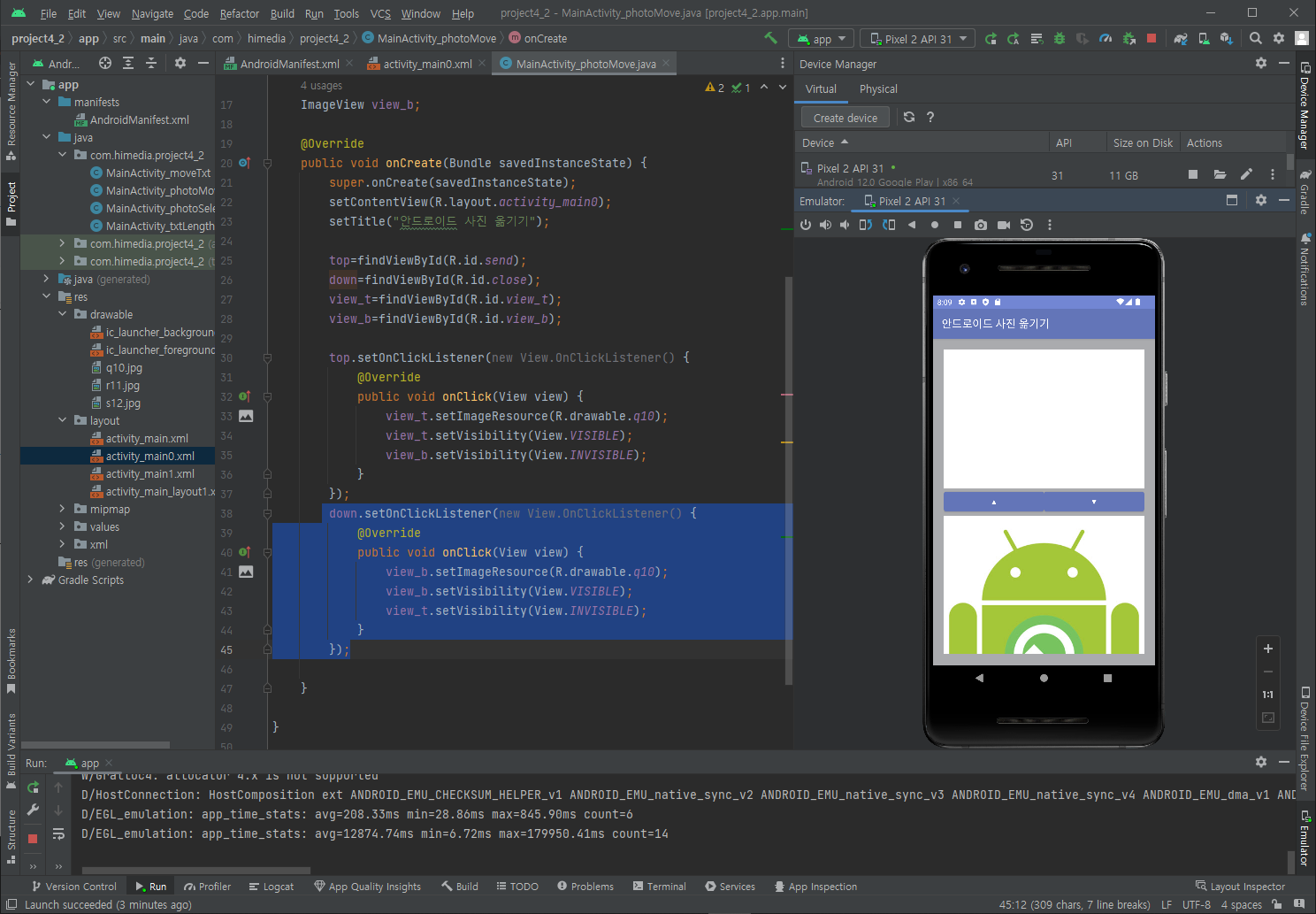This screenshot has height=914, width=1316.
Task: Click UTF-8 encoding in status bar
Action: click(x=1196, y=904)
